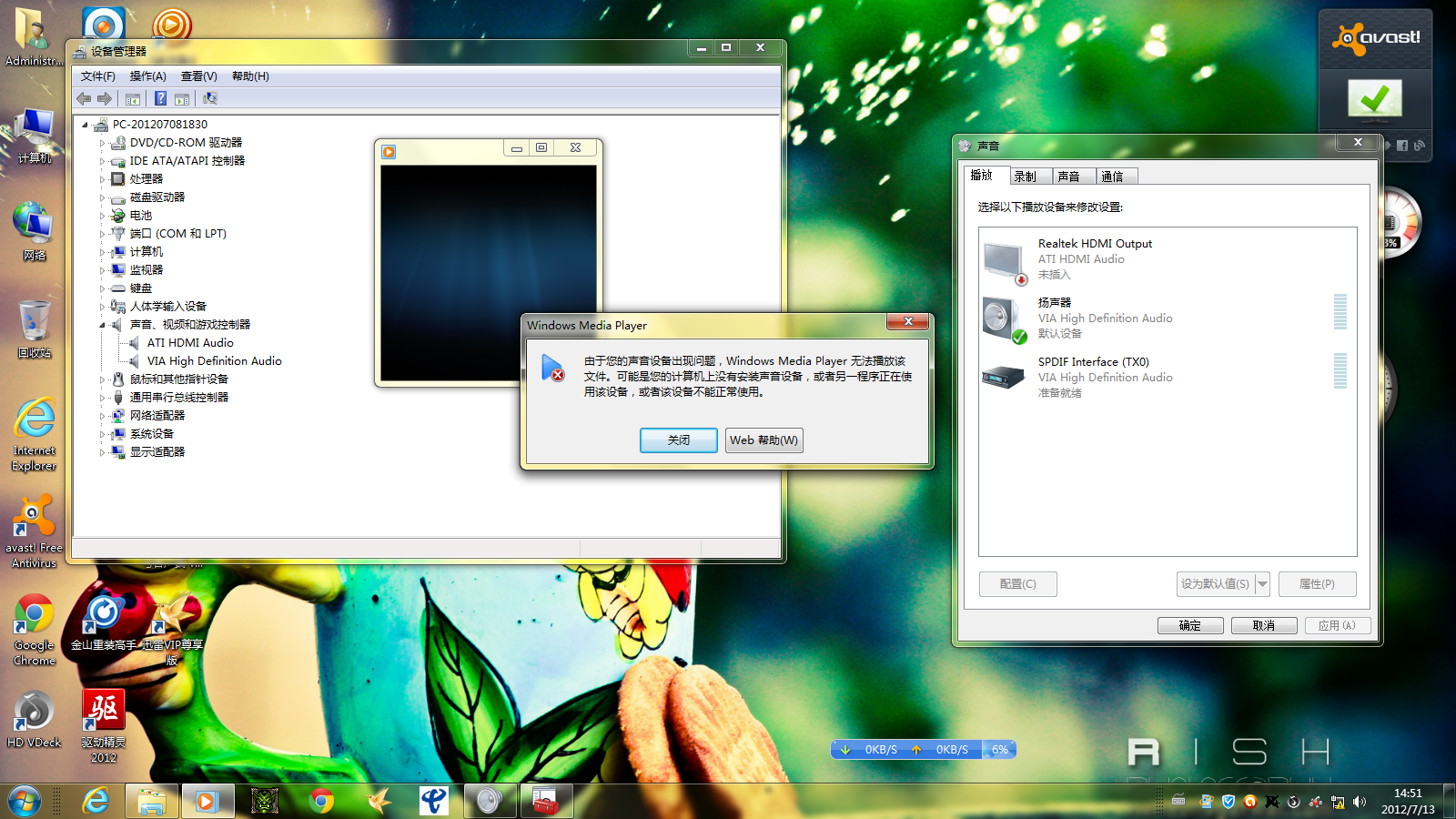
Task: Select Realtek HDMI Output playback device
Action: pyautogui.click(x=1168, y=259)
